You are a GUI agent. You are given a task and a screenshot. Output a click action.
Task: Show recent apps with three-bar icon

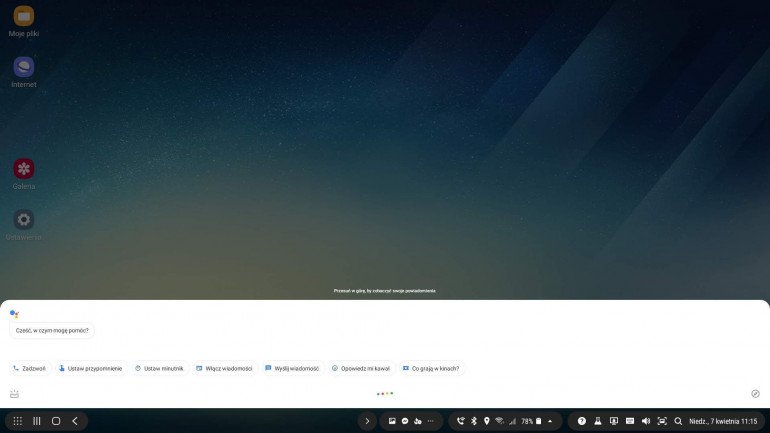[37, 421]
